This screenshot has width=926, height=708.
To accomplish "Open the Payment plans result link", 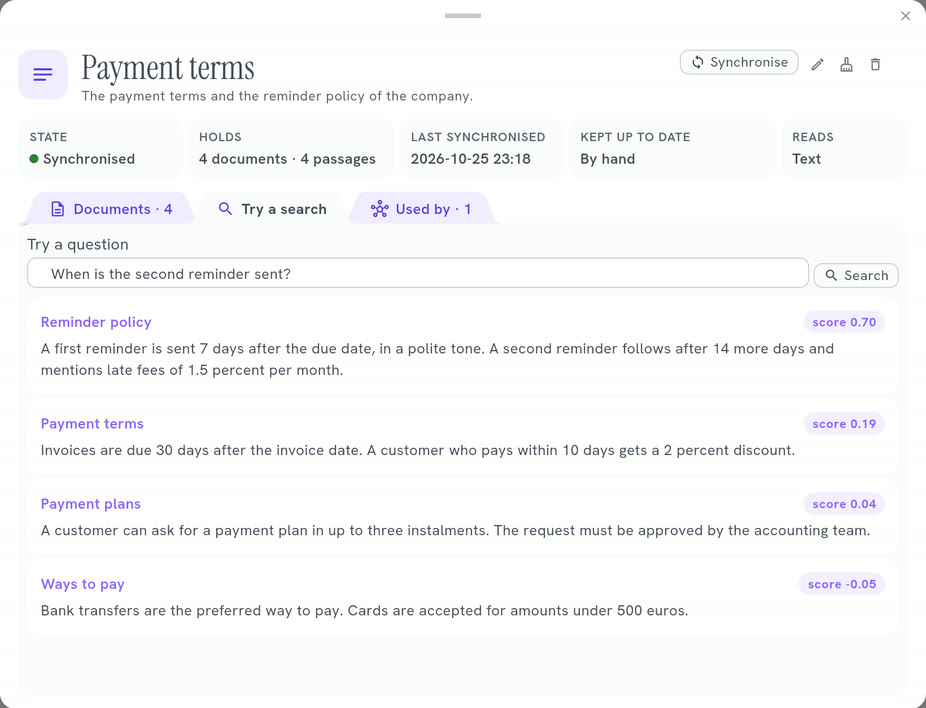I will click(91, 504).
